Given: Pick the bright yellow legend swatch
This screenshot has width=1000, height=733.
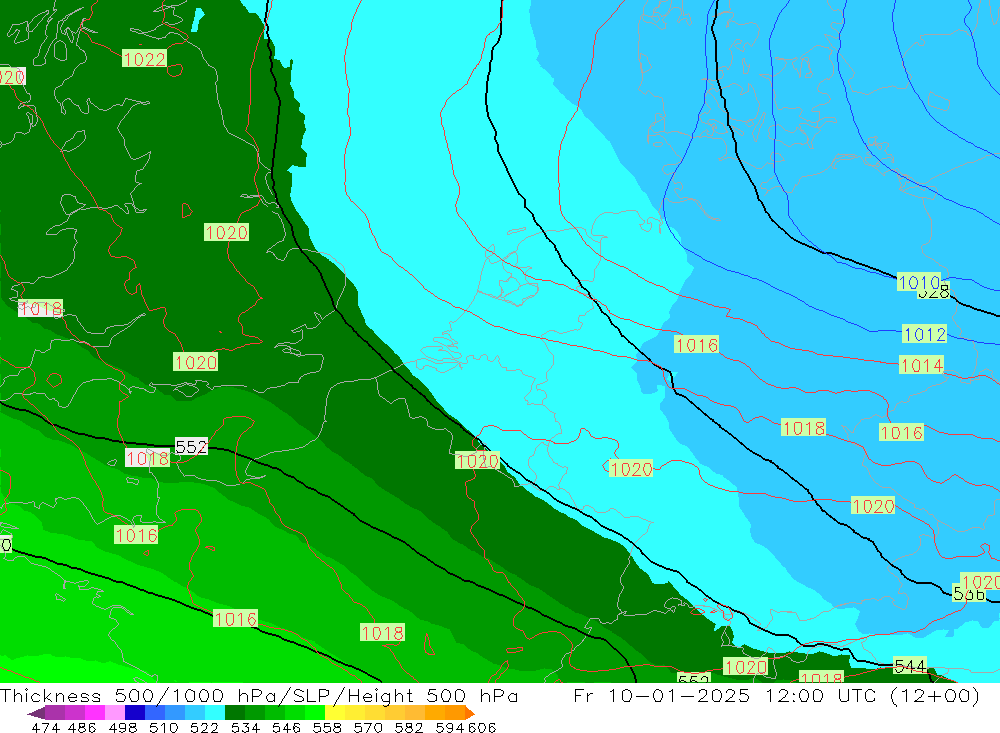Looking at the screenshot, I should click(335, 713).
